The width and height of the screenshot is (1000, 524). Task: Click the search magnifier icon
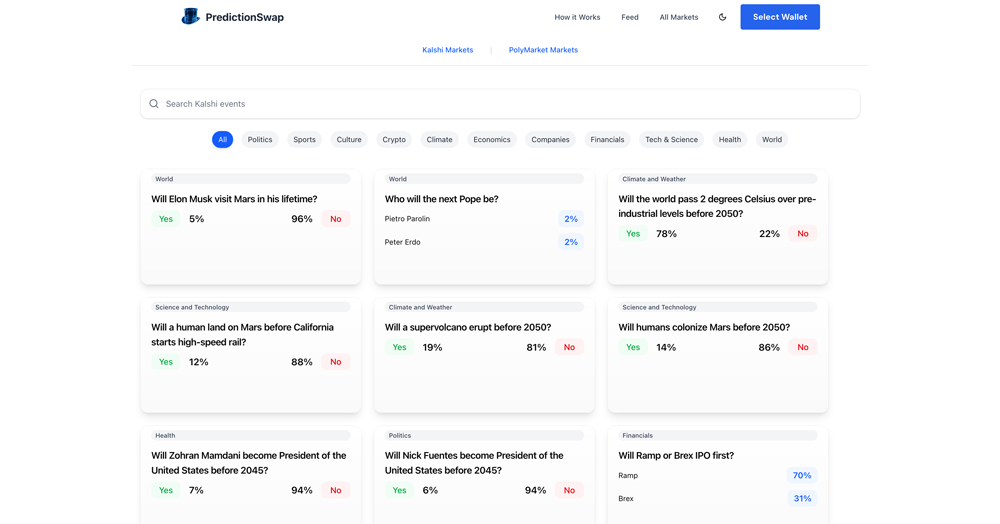point(154,104)
